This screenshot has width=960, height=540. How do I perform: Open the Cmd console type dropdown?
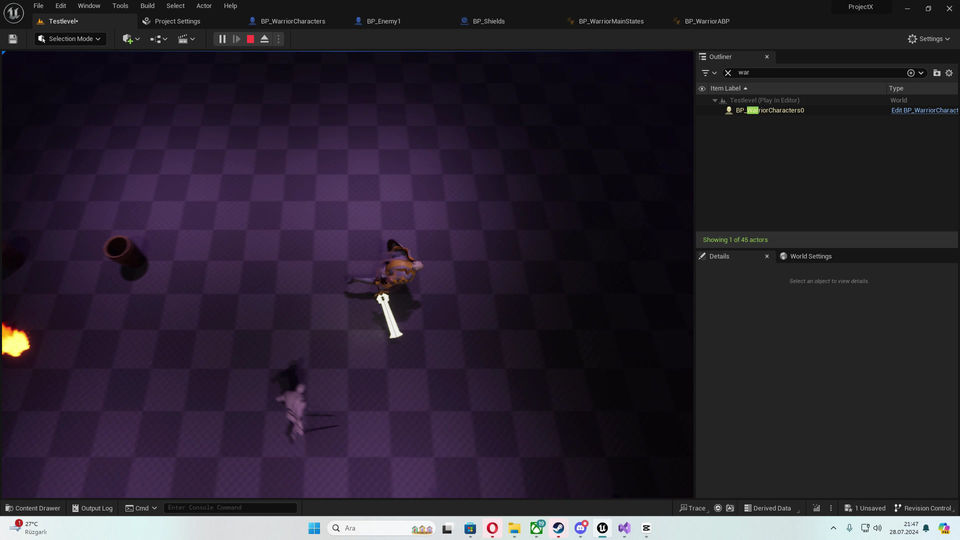(141, 508)
